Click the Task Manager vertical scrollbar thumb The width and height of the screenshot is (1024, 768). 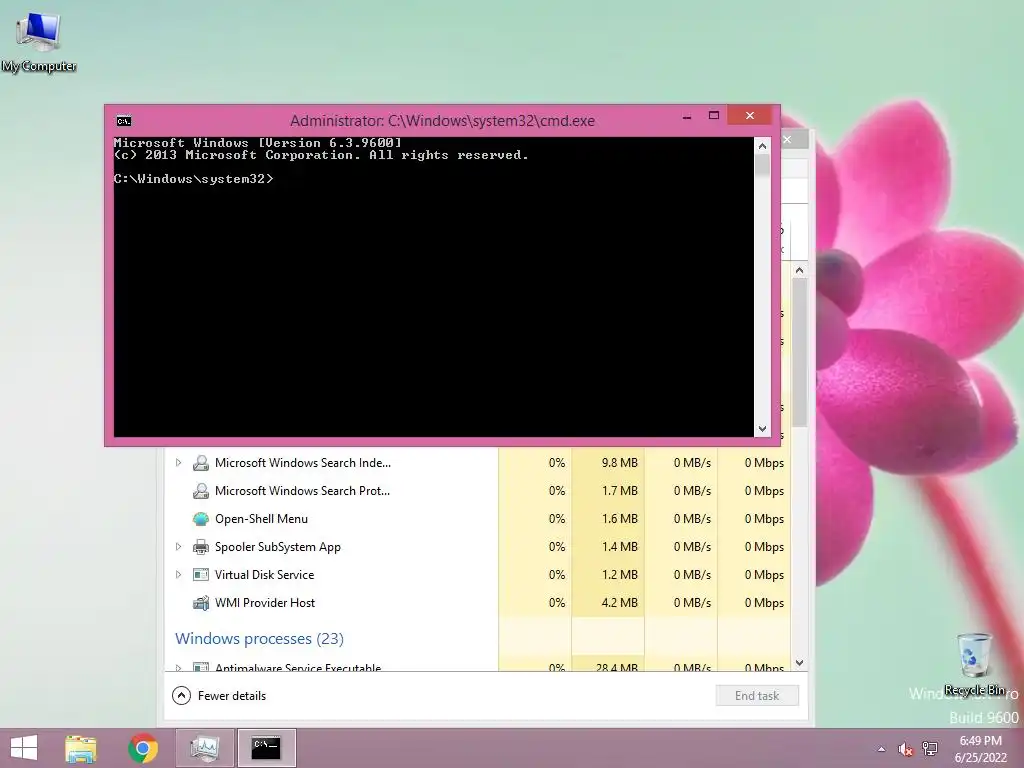point(800,353)
